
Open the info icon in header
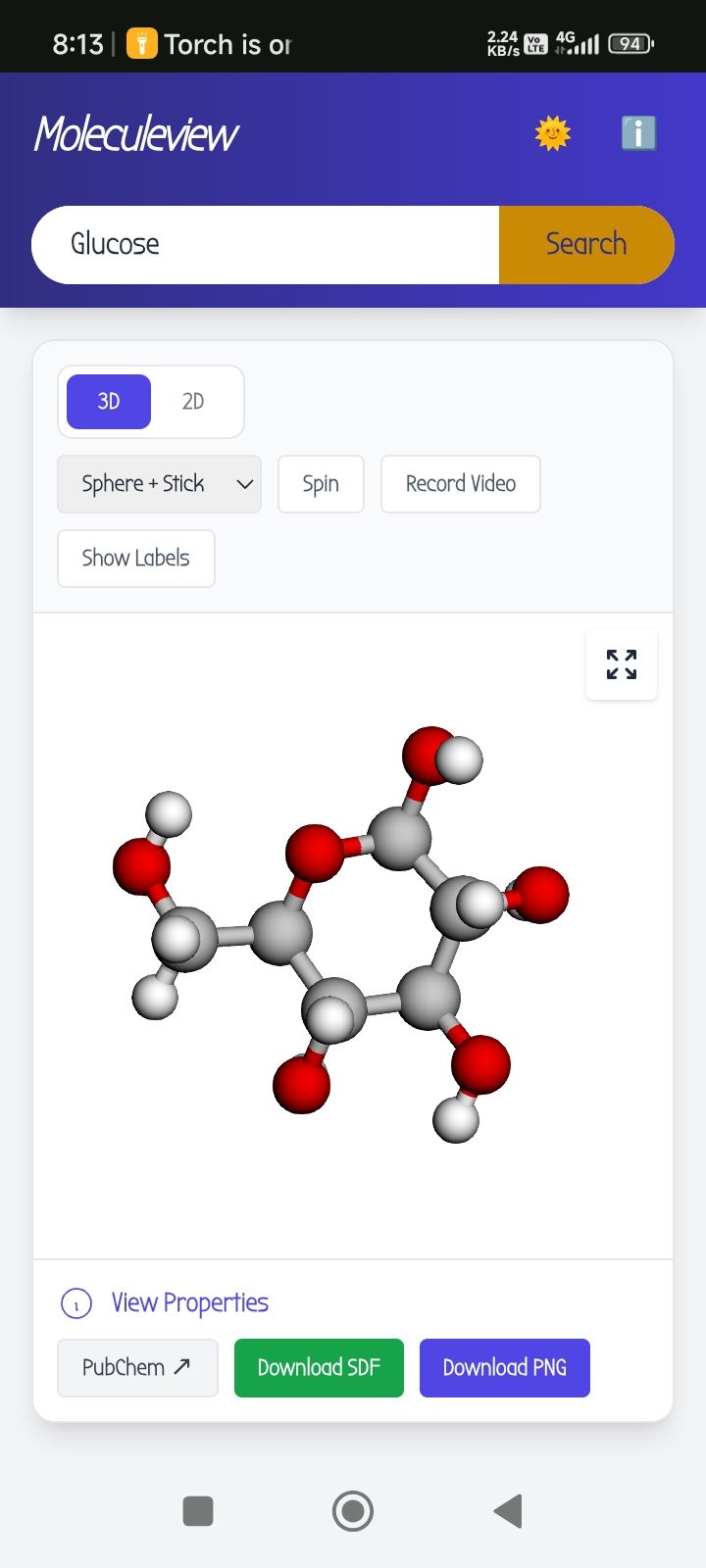(638, 133)
